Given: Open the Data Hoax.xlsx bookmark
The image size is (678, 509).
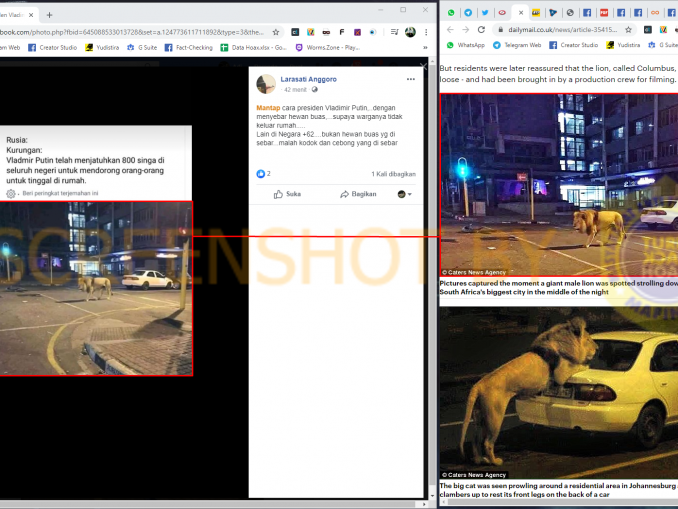Looking at the screenshot, I should [253, 48].
